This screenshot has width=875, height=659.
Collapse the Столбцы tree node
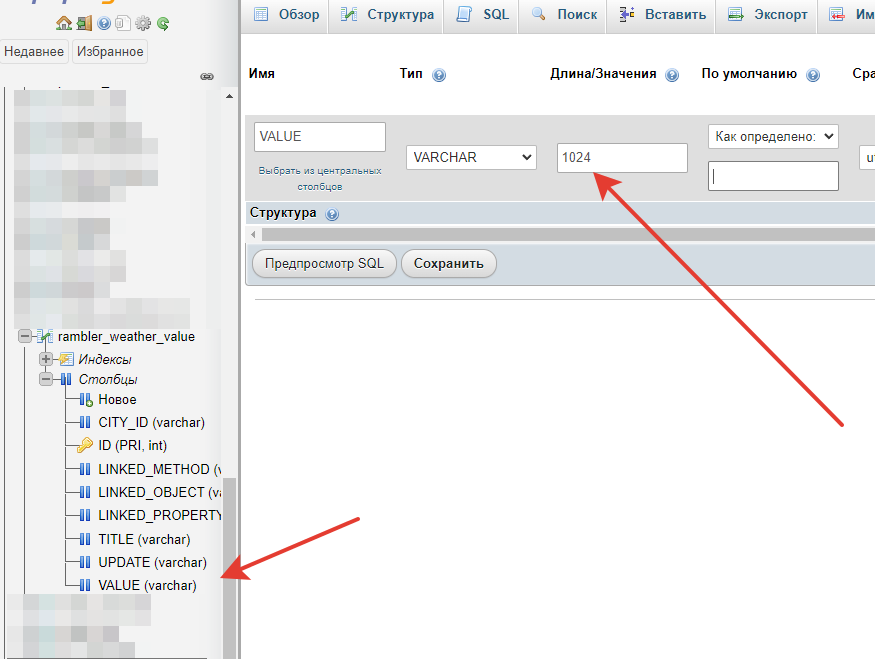click(46, 379)
